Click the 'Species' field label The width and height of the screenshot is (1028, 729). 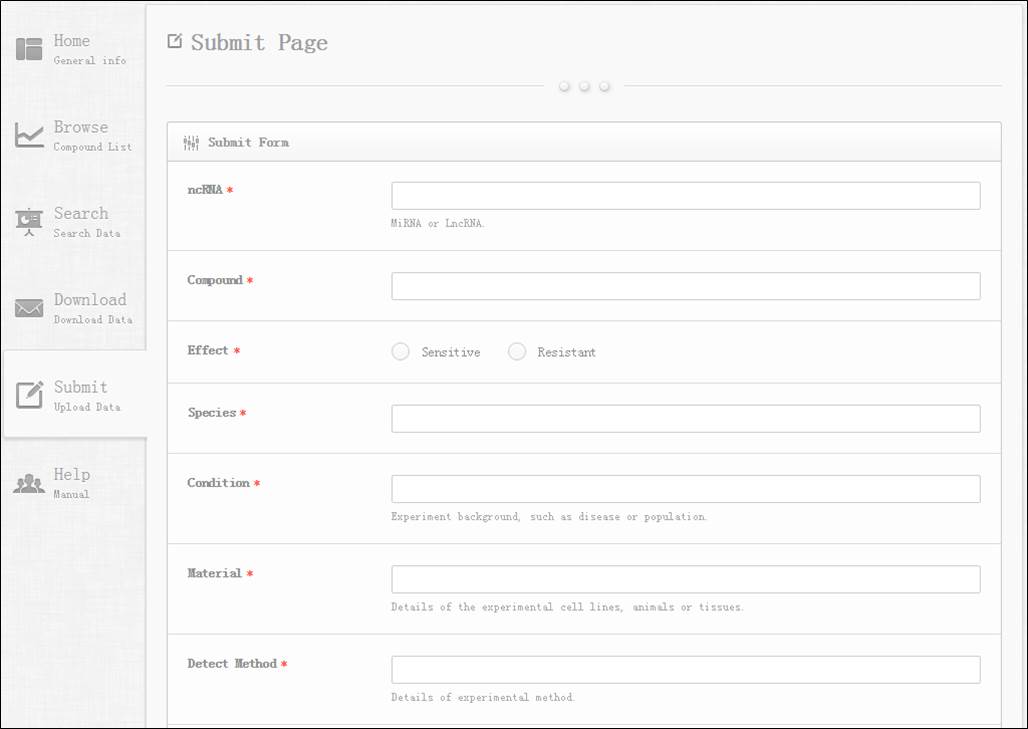(212, 413)
